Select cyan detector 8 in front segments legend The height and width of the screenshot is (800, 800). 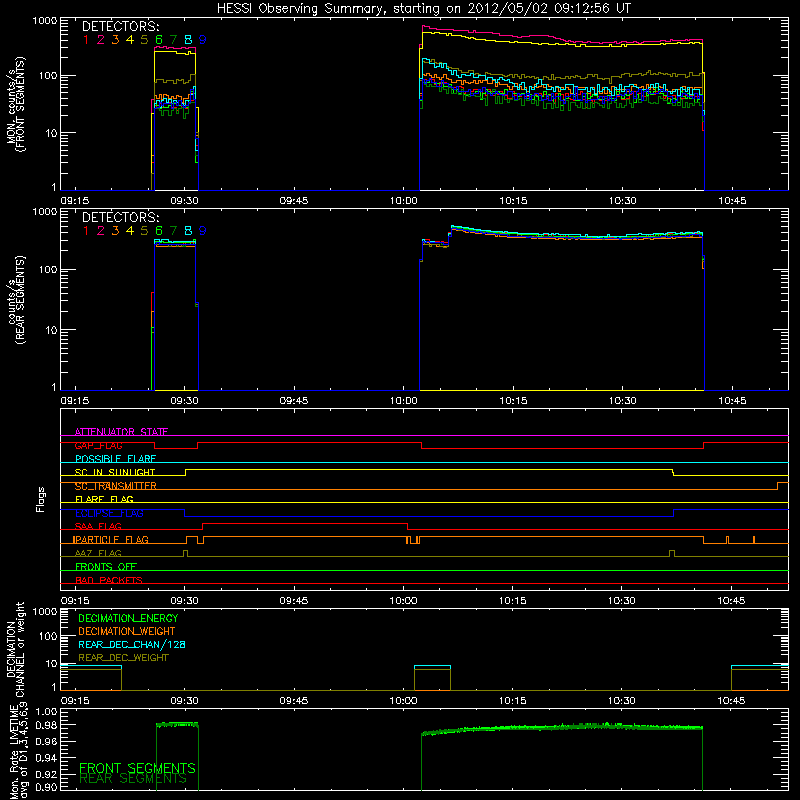point(188,40)
